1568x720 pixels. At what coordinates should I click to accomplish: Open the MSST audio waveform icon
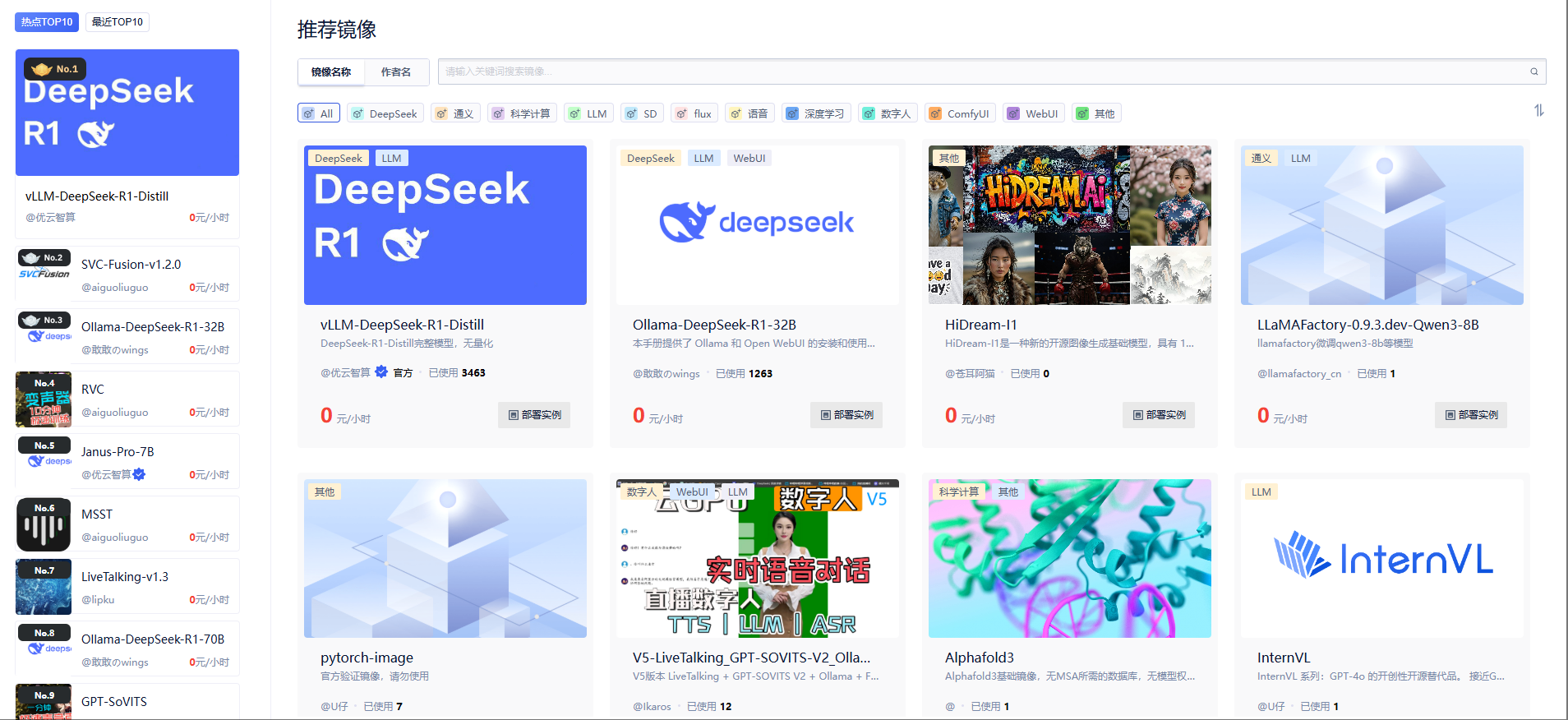(44, 524)
